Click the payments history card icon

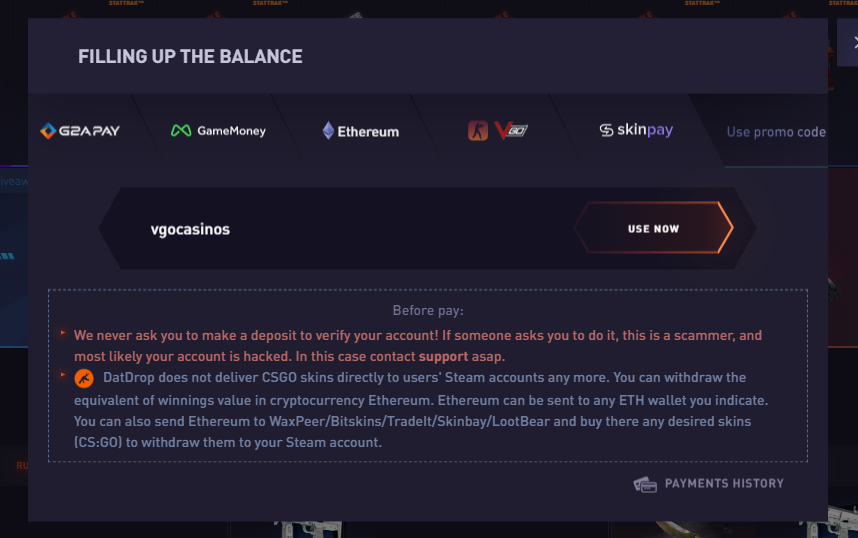(645, 484)
